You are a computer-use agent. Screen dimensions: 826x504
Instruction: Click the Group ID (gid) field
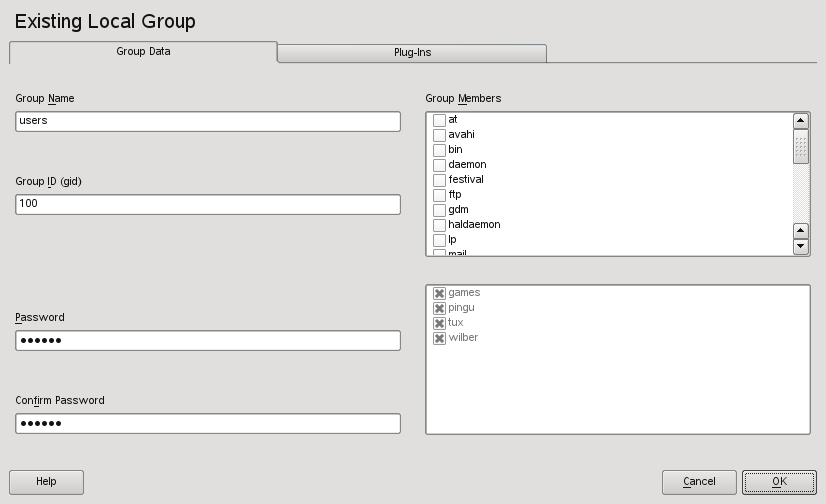point(208,204)
